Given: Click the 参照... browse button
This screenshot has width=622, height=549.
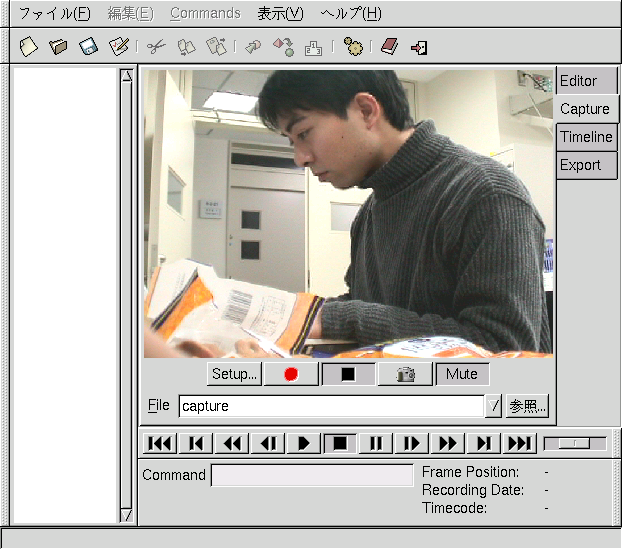Looking at the screenshot, I should point(528,406).
